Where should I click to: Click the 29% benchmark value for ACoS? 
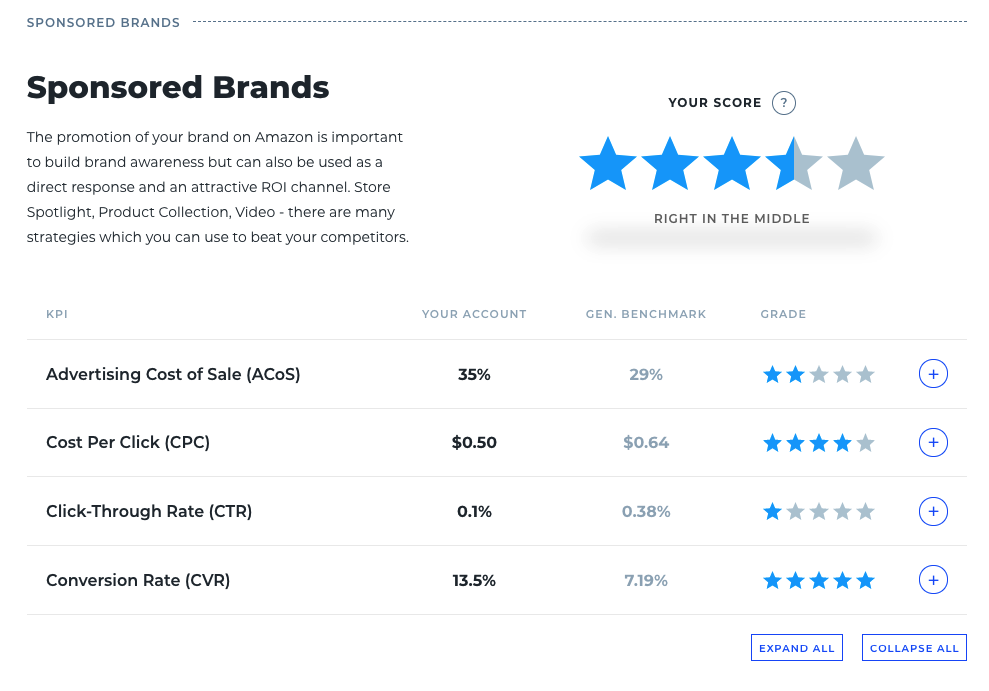tap(646, 373)
